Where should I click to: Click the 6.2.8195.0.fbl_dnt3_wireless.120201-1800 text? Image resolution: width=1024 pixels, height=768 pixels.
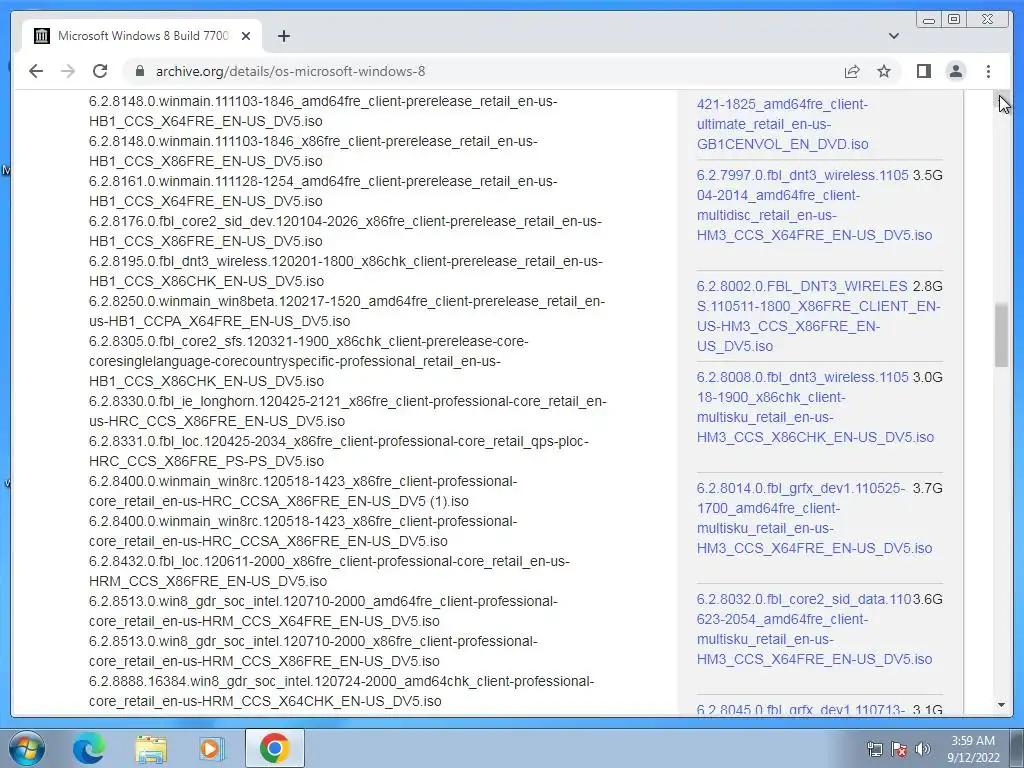pos(345,271)
